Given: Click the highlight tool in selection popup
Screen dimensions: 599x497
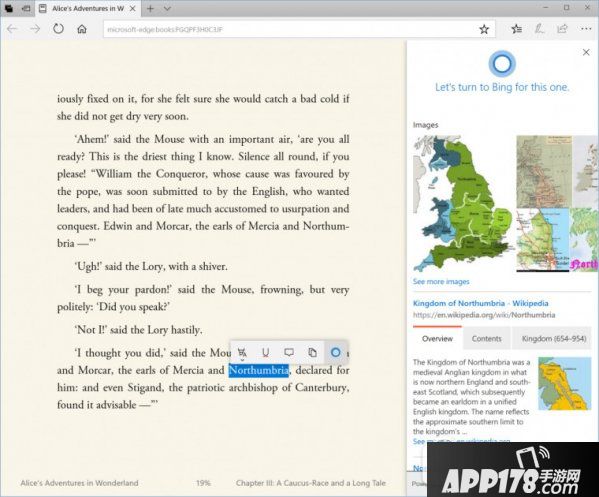Looking at the screenshot, I should (x=242, y=353).
